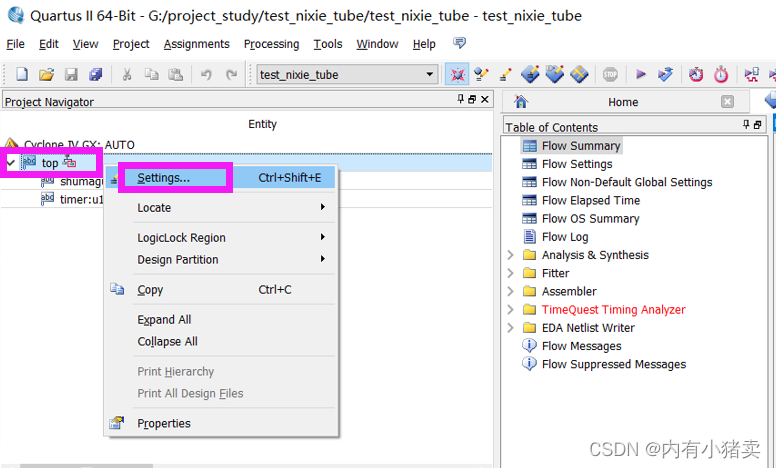Open the Processing menu
Viewport: 776px width, 468px height.
click(x=271, y=44)
